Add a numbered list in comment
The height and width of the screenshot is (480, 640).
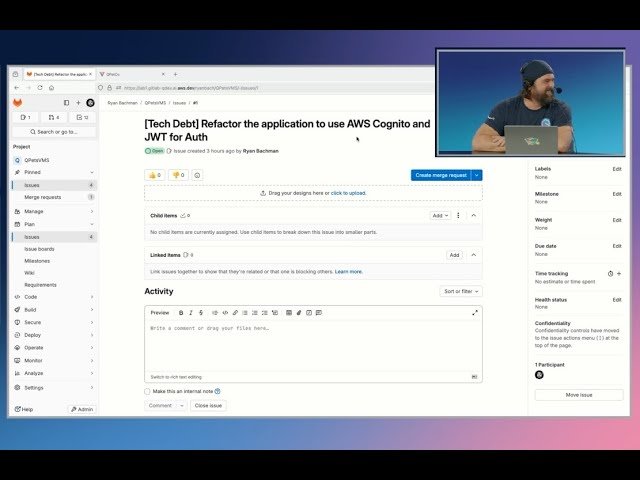(255, 313)
